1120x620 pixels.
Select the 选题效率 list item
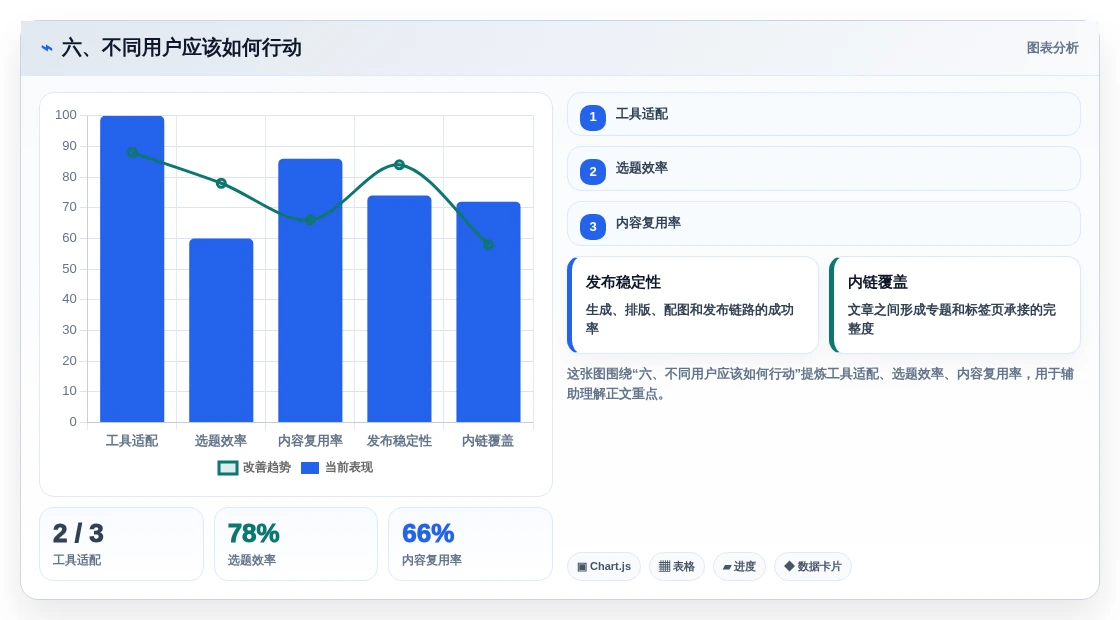(824, 169)
